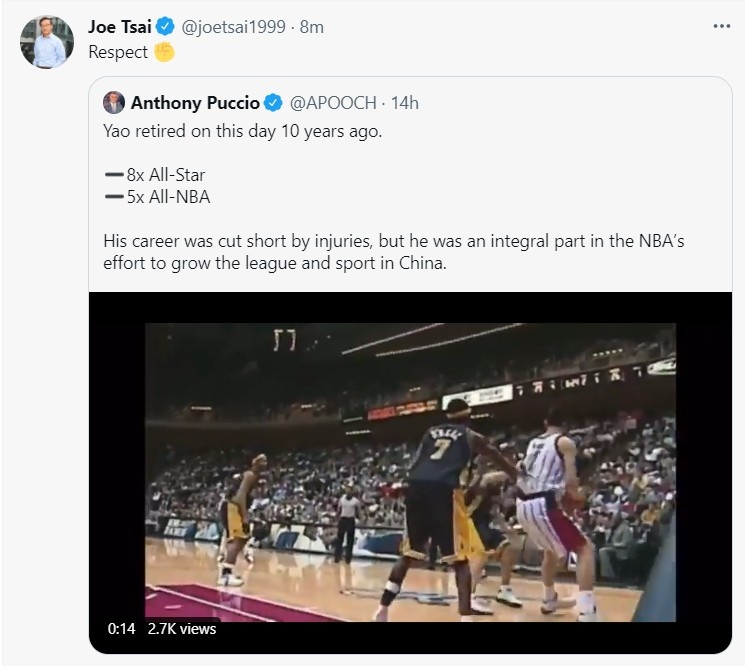Click the 2.7K views counter
The image size is (745, 666).
(181, 629)
